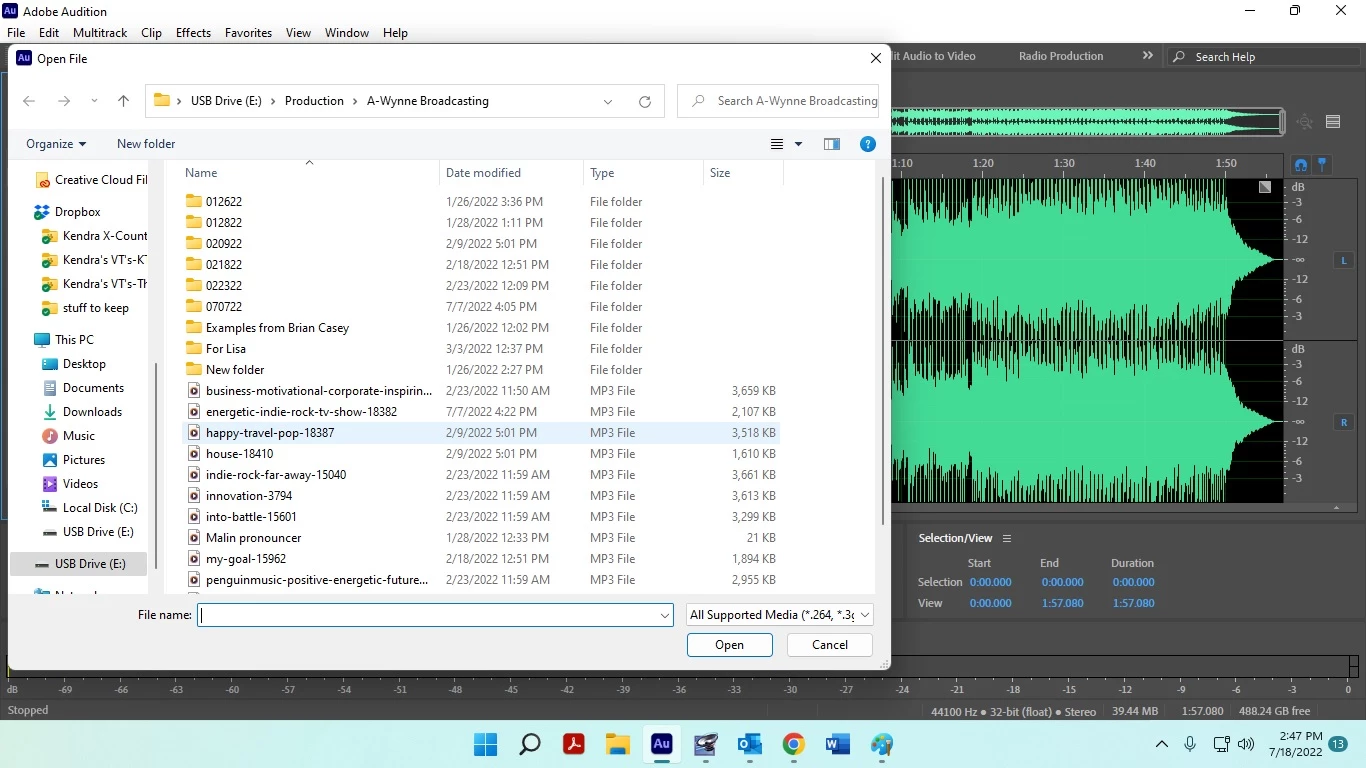Open recent locations dropdown arrow
The image size is (1366, 768).
point(94,101)
